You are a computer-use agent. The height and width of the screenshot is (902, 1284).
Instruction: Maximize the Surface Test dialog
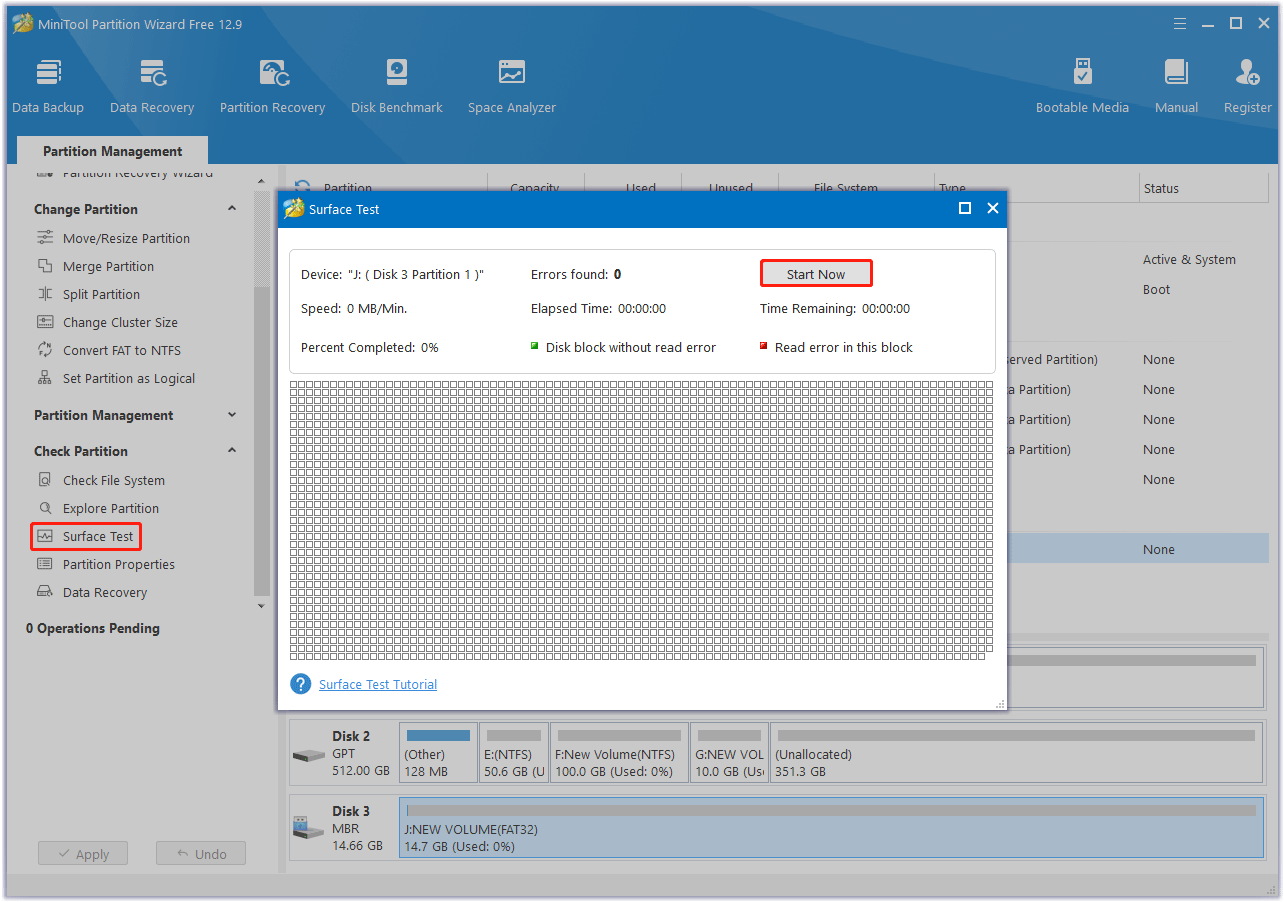965,208
